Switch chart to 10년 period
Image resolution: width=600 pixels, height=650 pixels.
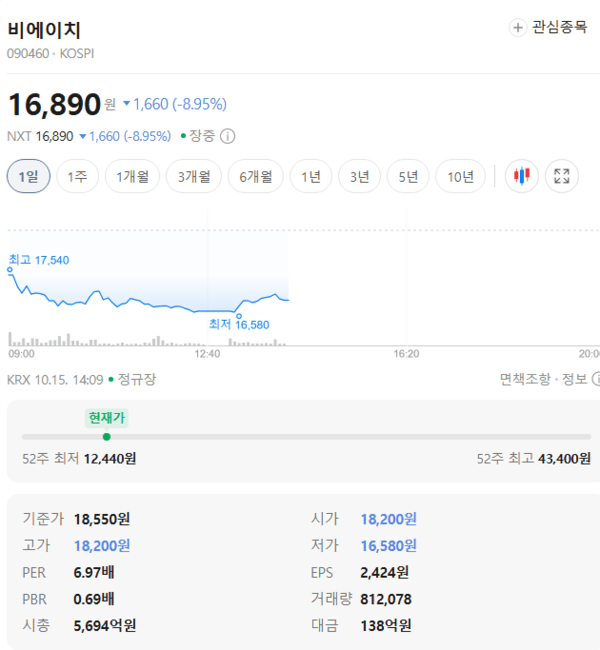click(460, 176)
